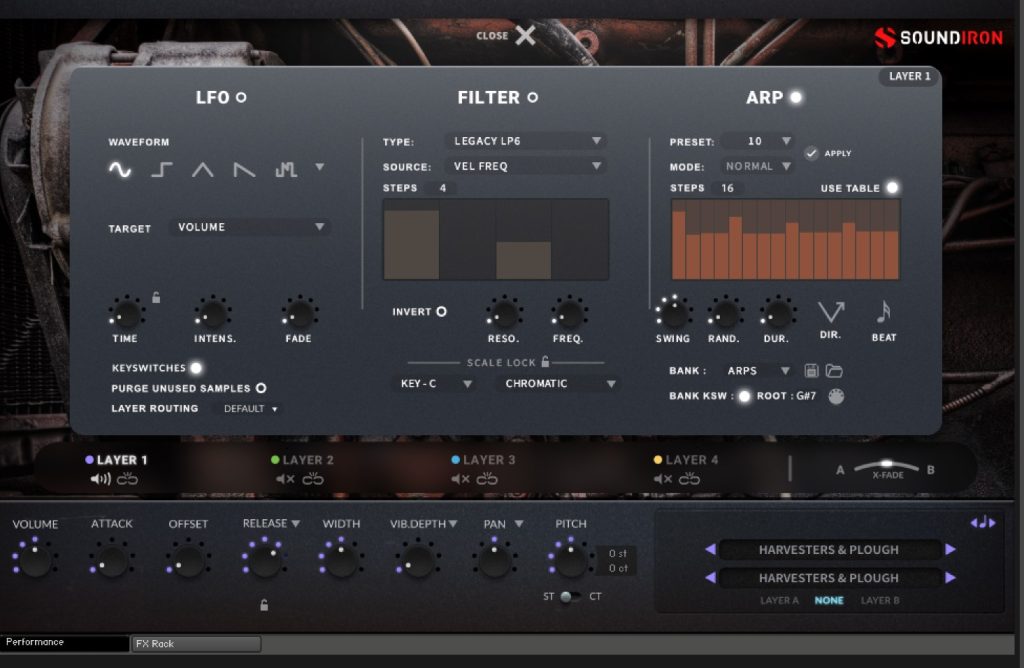The image size is (1024, 668).
Task: Toggle the Keyswitches switch
Action: click(196, 368)
